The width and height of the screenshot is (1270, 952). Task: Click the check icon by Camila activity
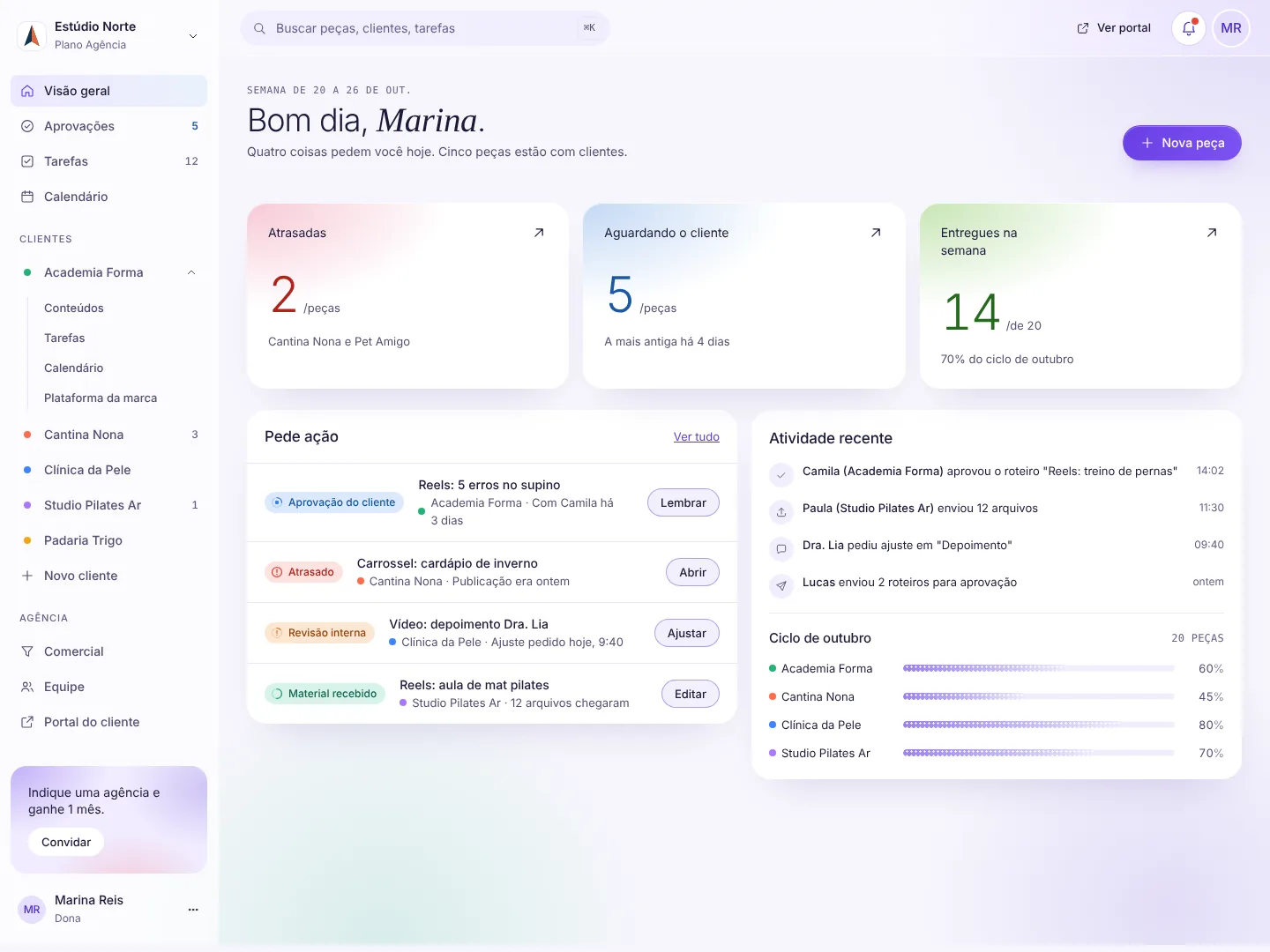781,474
